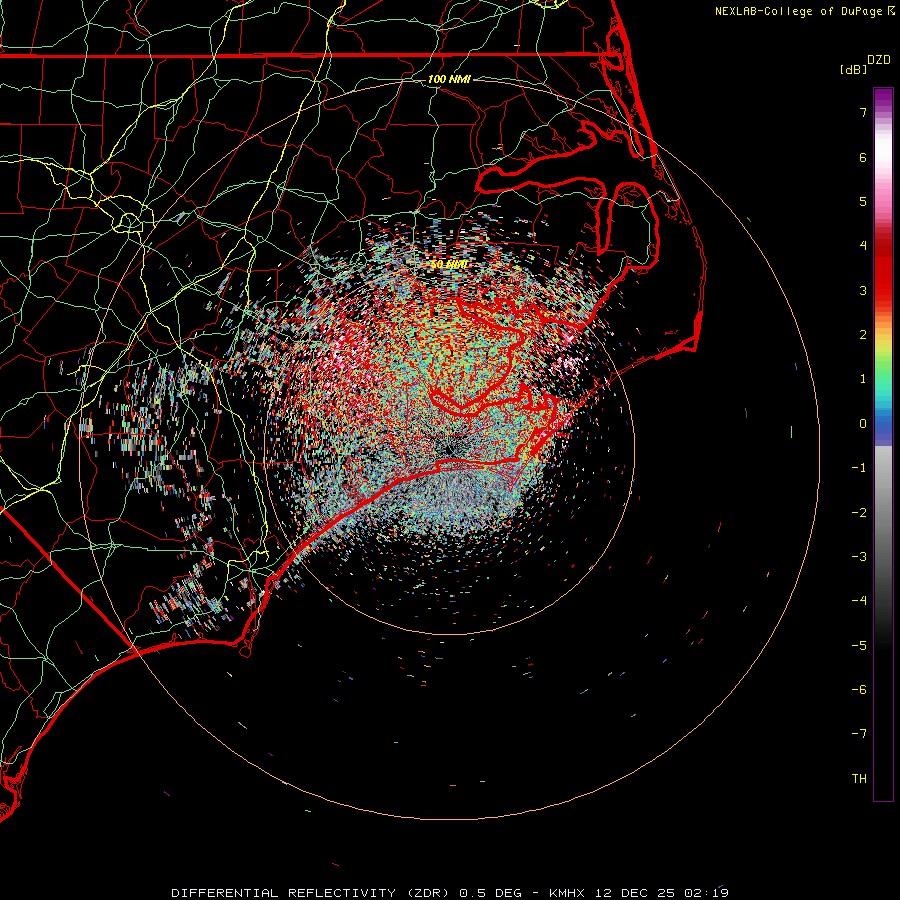Click the DZD product label
The height and width of the screenshot is (900, 900).
point(879,60)
